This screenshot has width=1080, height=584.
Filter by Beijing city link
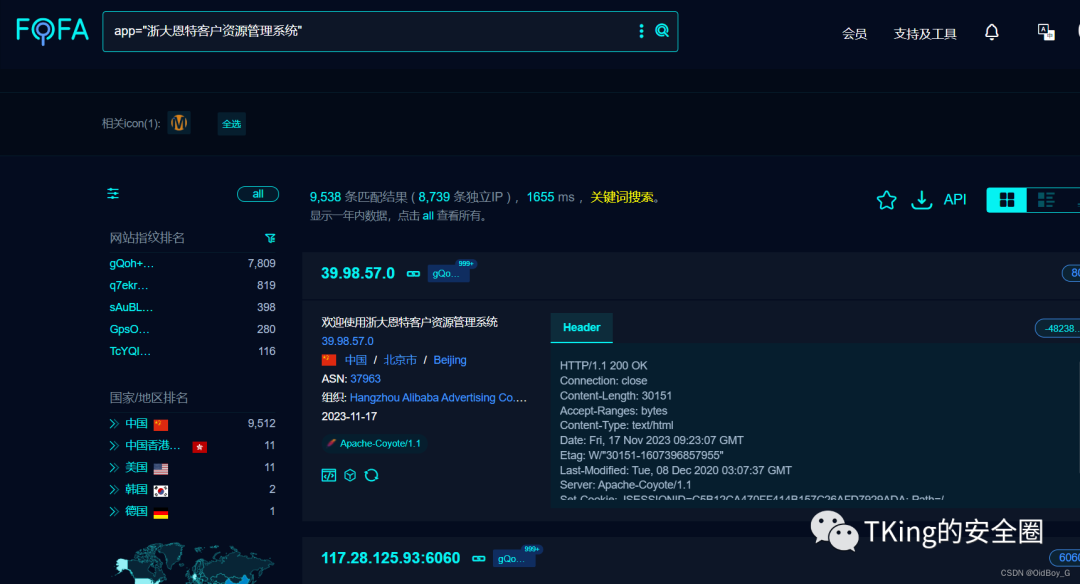450,360
